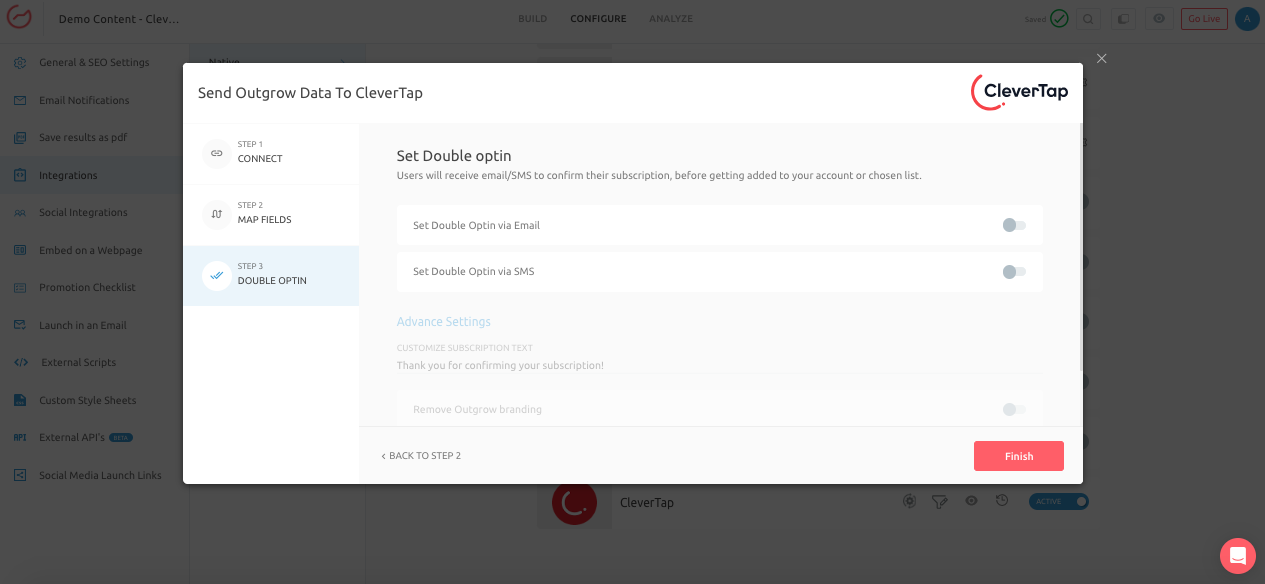The width and height of the screenshot is (1265, 584).
Task: Click the Integrations sidebar icon
Action: pos(20,175)
